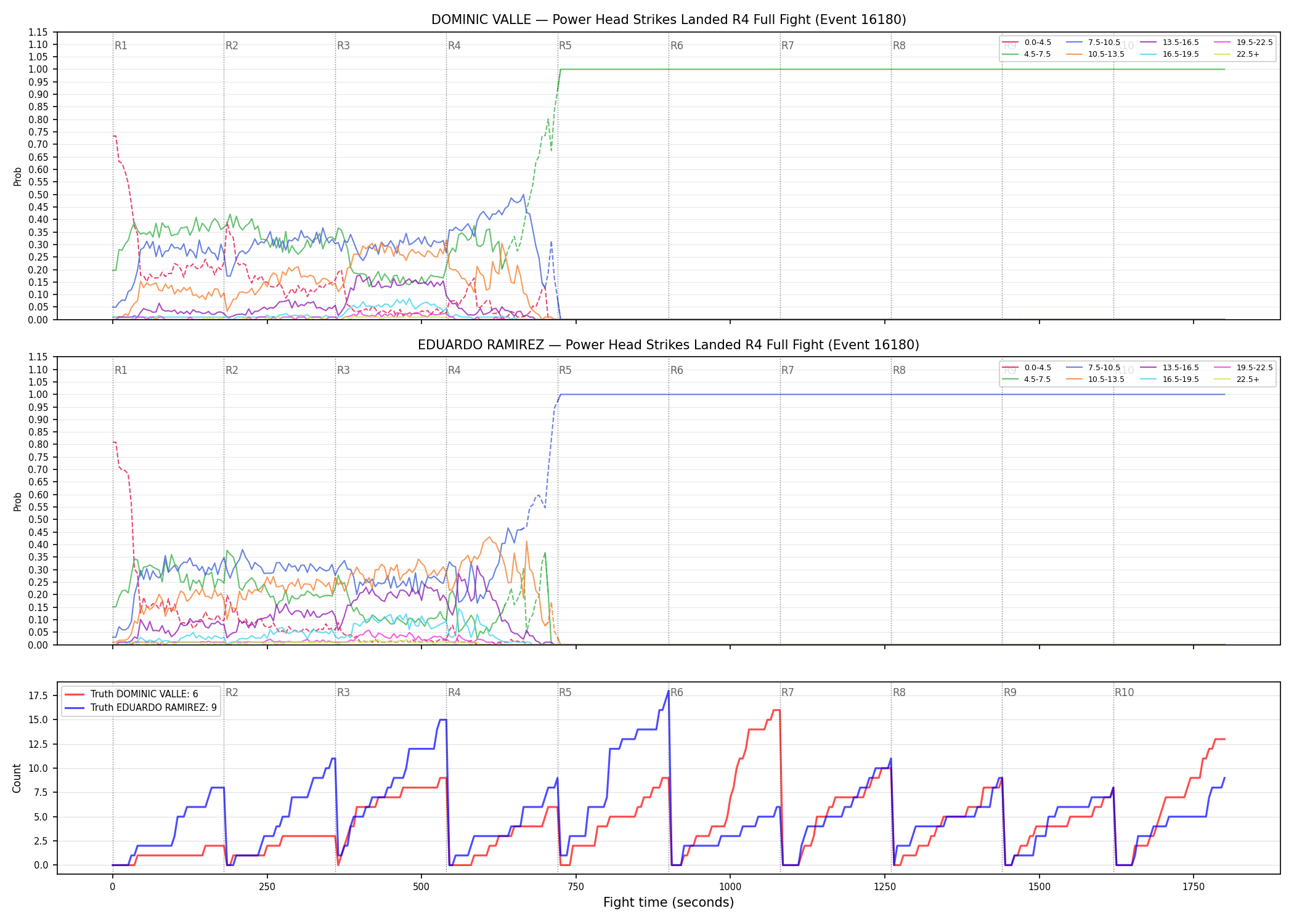Click Truth DOMINIC VALLE: 6 legend entry

point(132,694)
